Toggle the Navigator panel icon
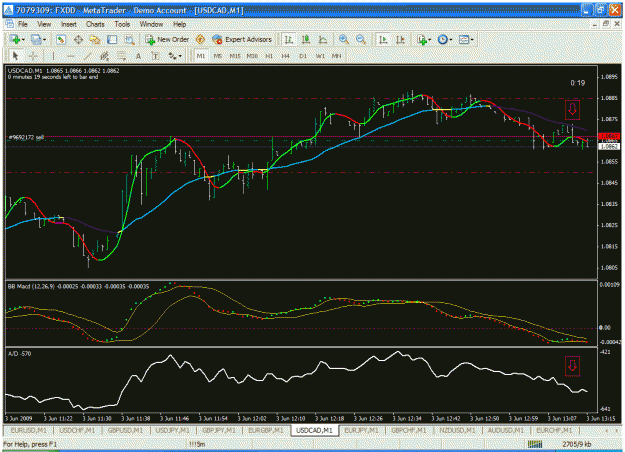The image size is (625, 452). [x=95, y=39]
